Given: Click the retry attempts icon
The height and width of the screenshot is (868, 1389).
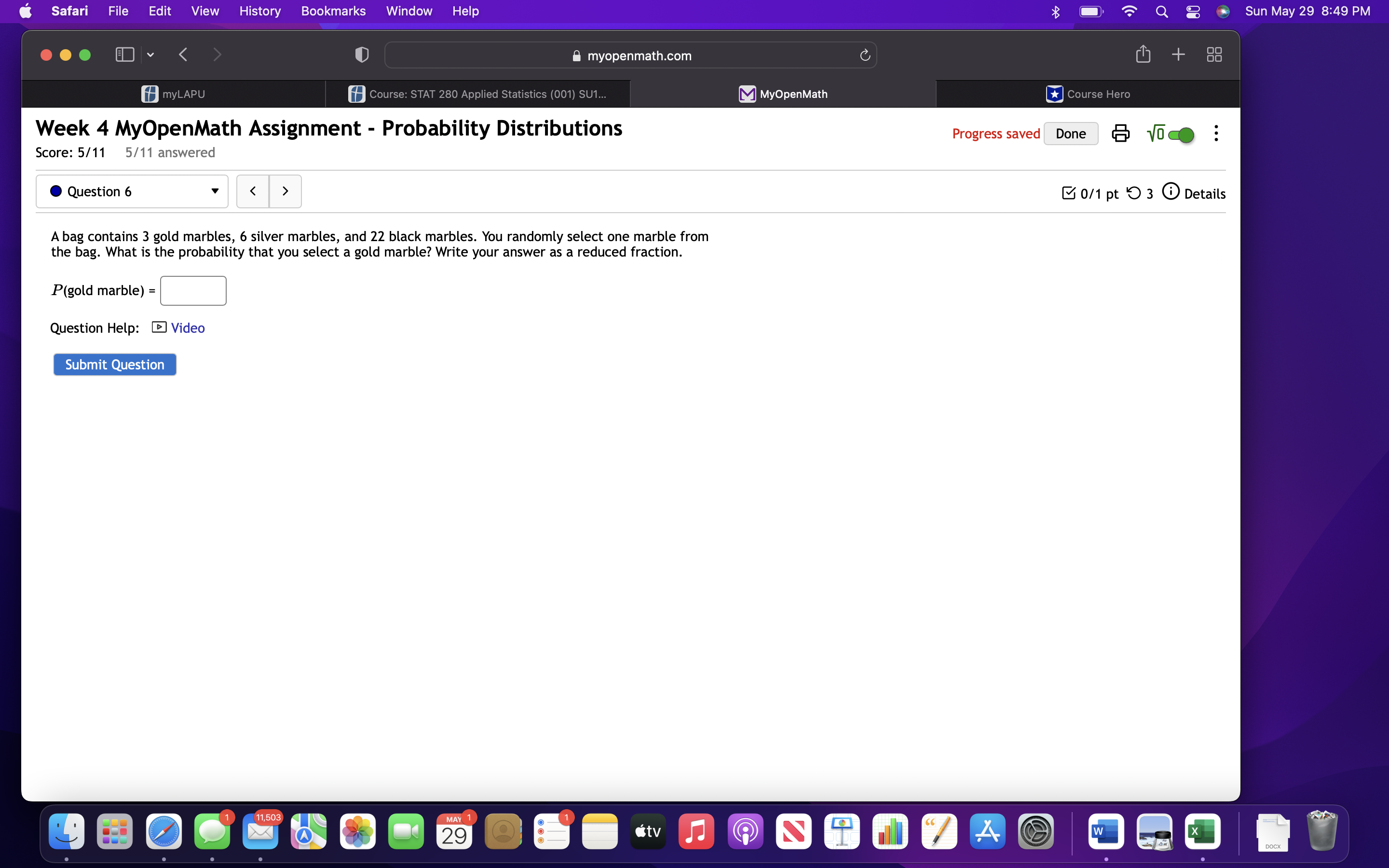Looking at the screenshot, I should coord(1133,193).
